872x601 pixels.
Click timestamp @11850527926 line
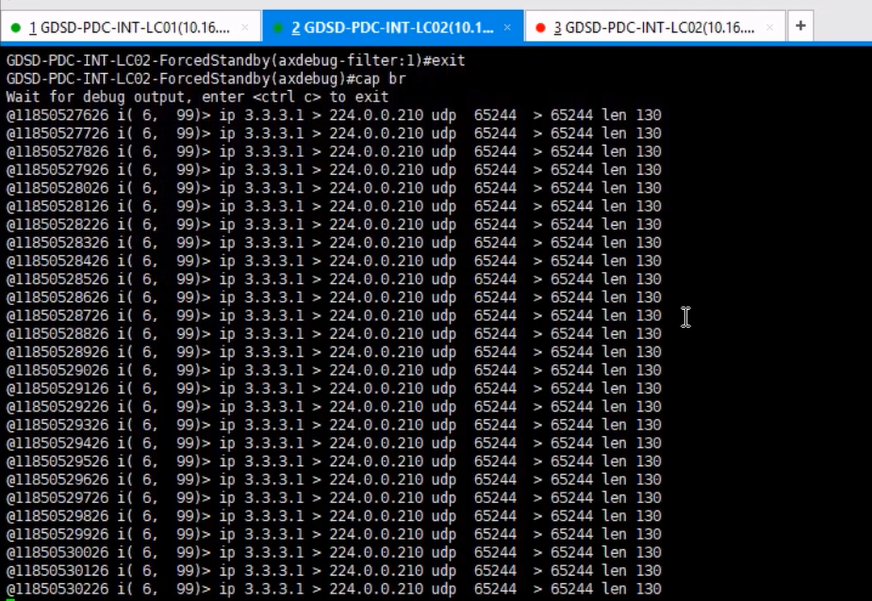click(x=334, y=170)
